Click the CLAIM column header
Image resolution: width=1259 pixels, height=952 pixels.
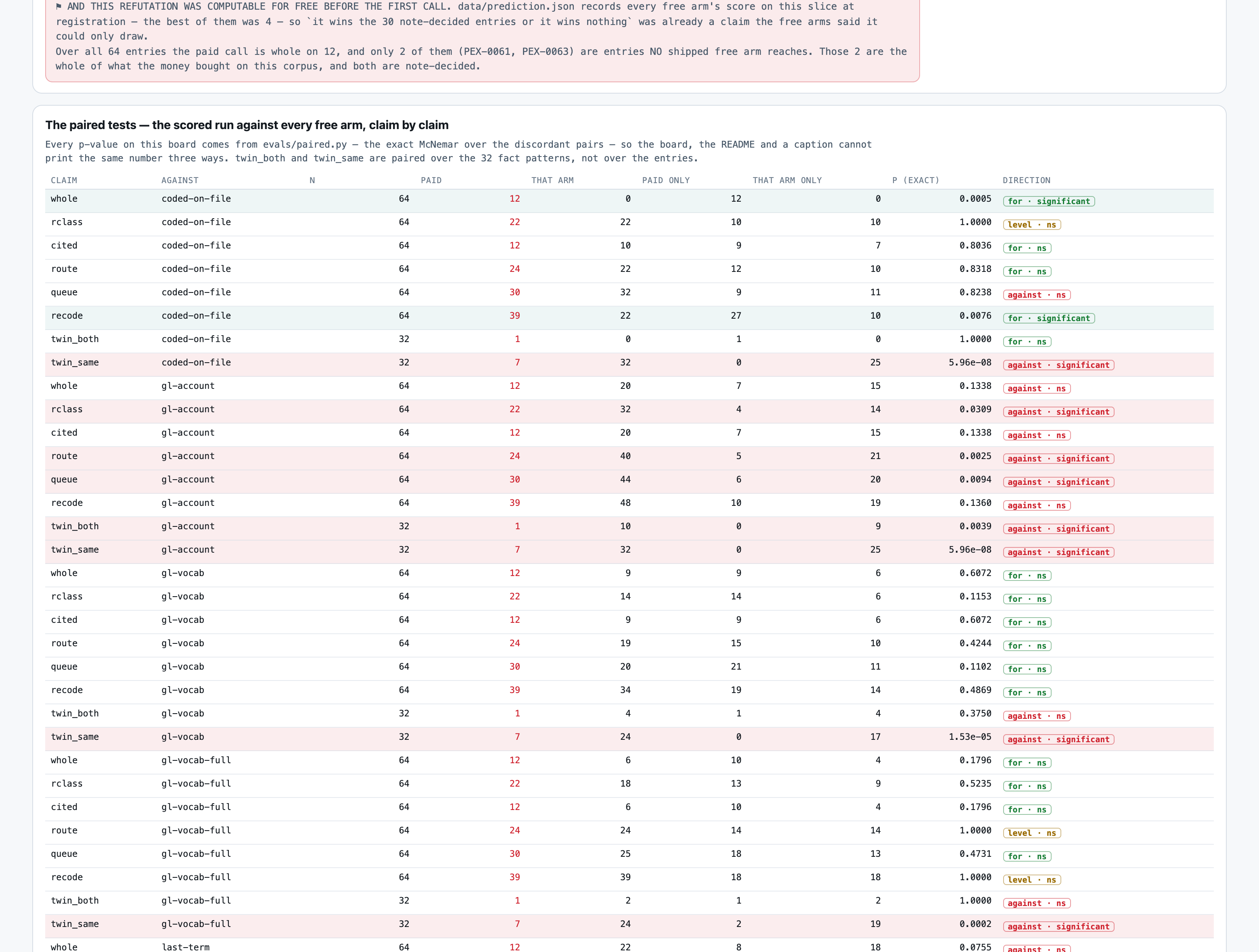coord(64,180)
